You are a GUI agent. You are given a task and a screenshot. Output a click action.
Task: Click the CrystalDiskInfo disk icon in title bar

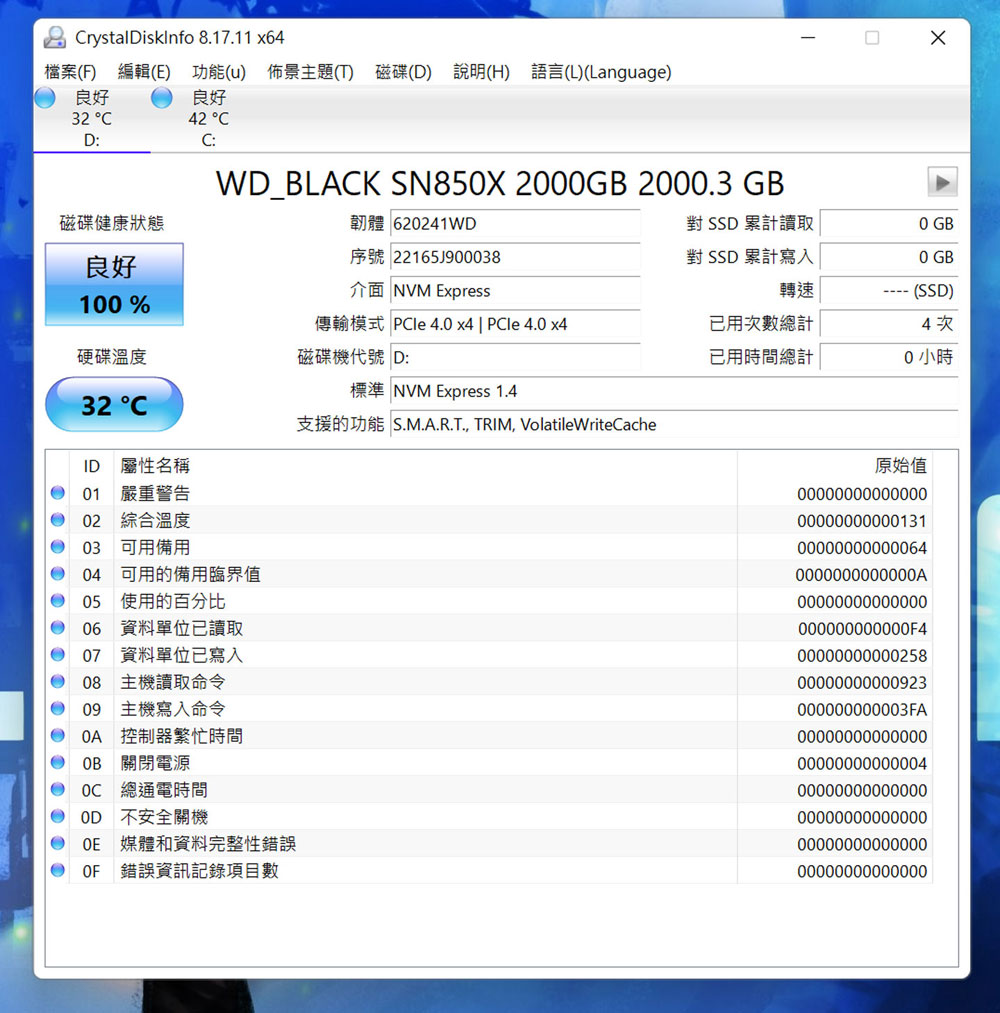pos(53,37)
